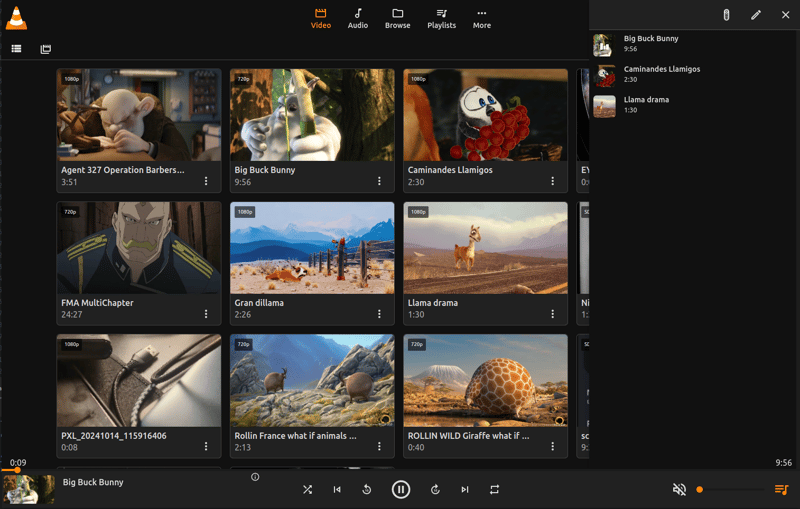
Task: Play the Gran dillama video thumbnail
Action: (312, 248)
